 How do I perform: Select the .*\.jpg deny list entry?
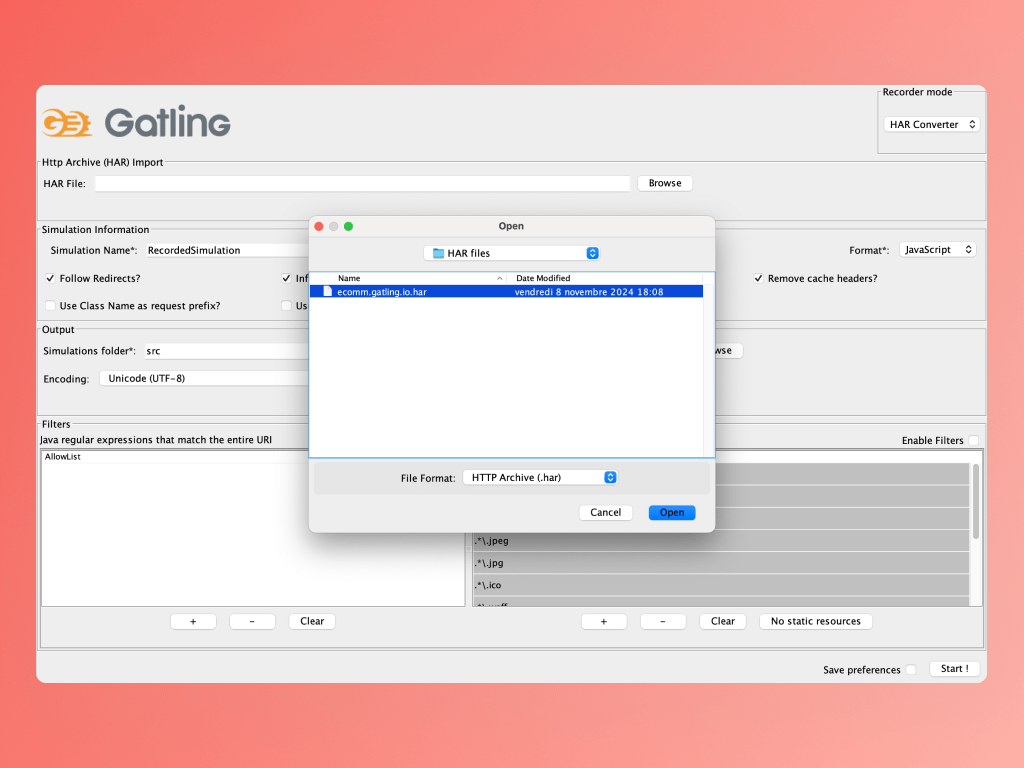(x=721, y=563)
